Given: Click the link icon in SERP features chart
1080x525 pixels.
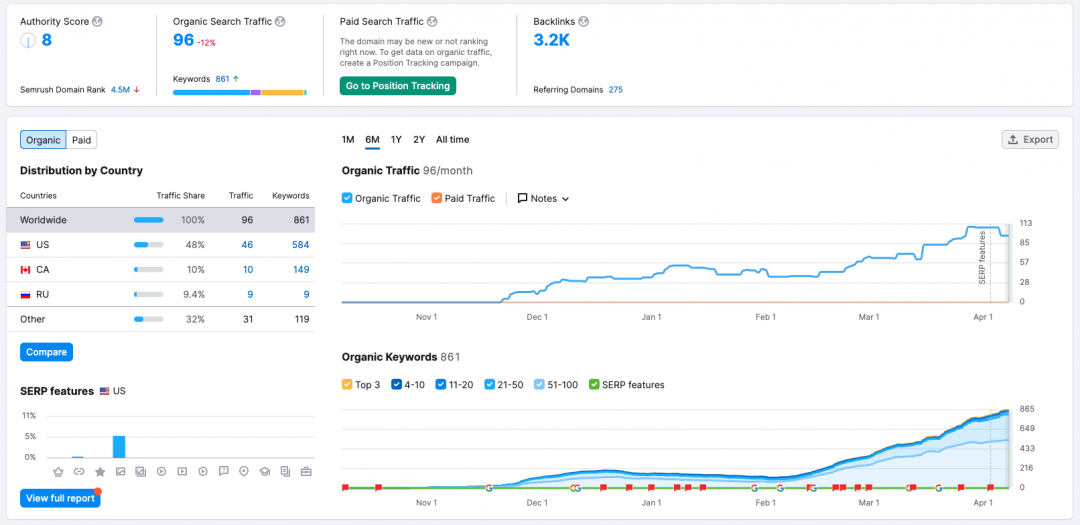Looking at the screenshot, I should (79, 471).
